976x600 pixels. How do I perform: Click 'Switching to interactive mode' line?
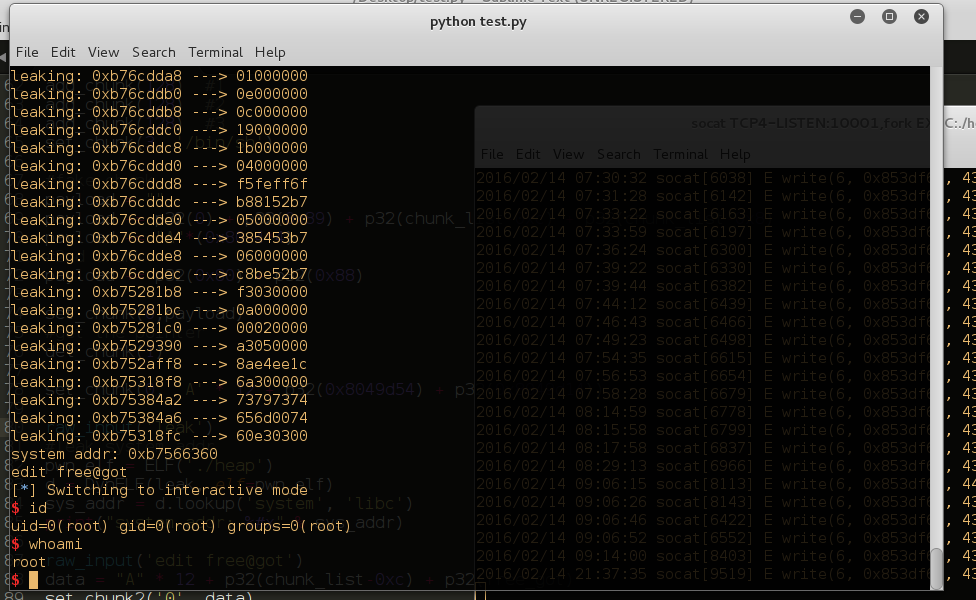159,490
